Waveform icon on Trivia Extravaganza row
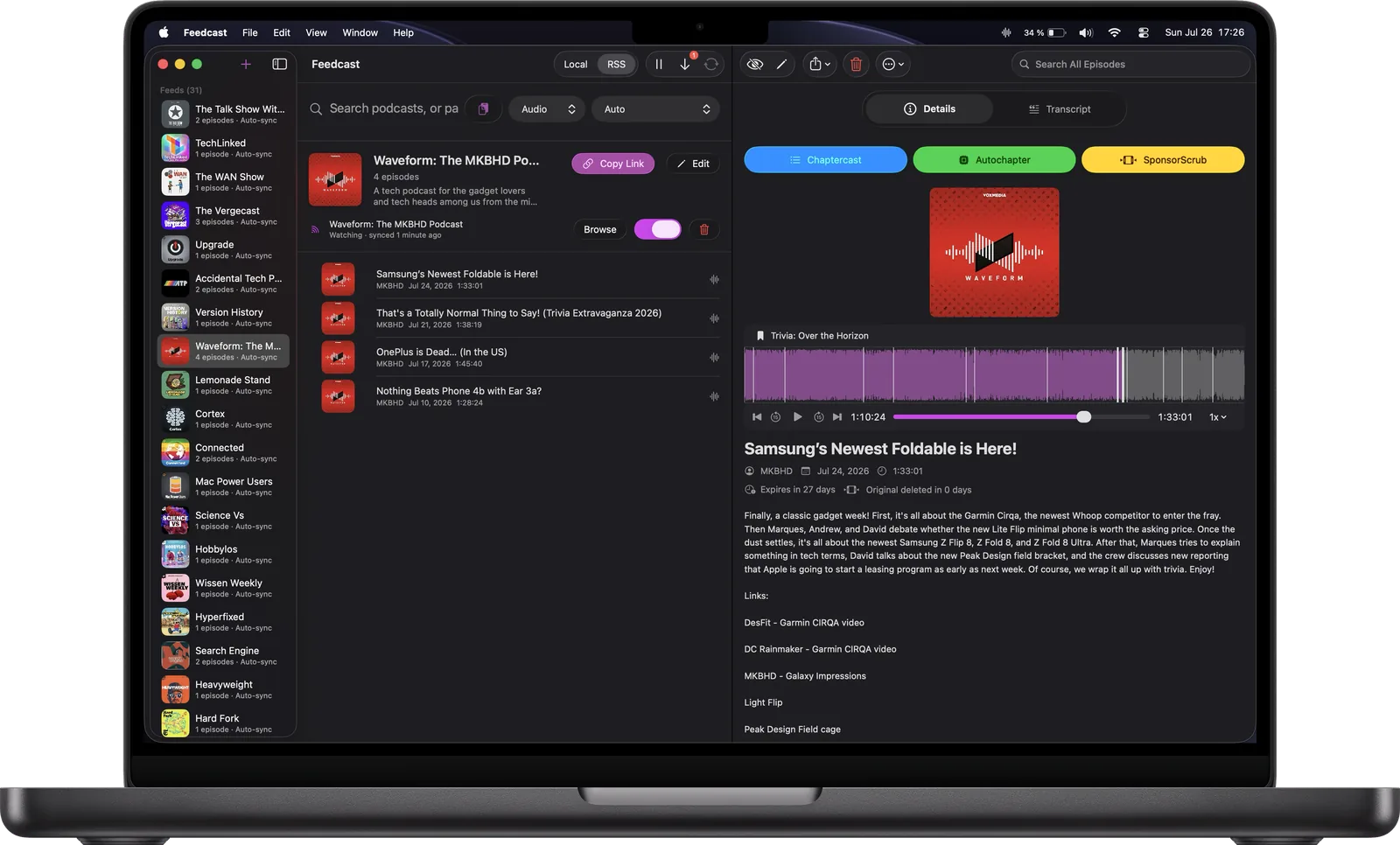This screenshot has height=845, width=1400. tap(714, 318)
